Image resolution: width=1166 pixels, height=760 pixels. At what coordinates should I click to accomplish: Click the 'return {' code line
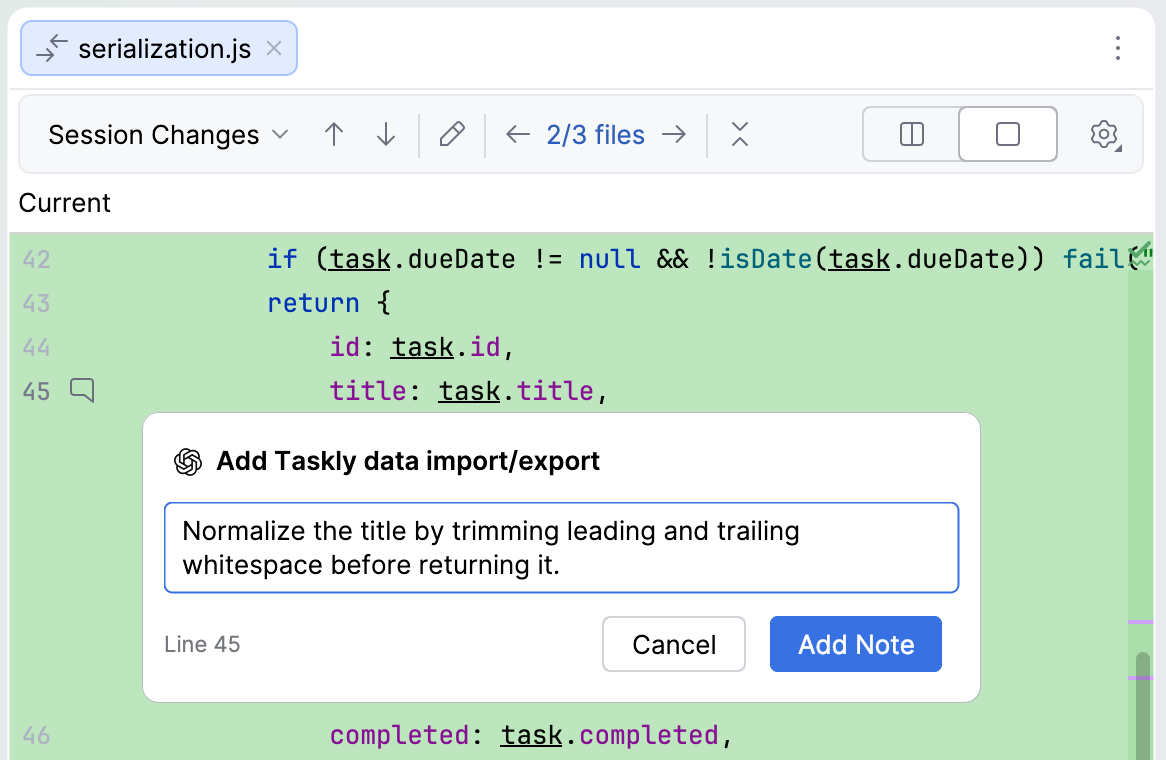click(x=329, y=303)
